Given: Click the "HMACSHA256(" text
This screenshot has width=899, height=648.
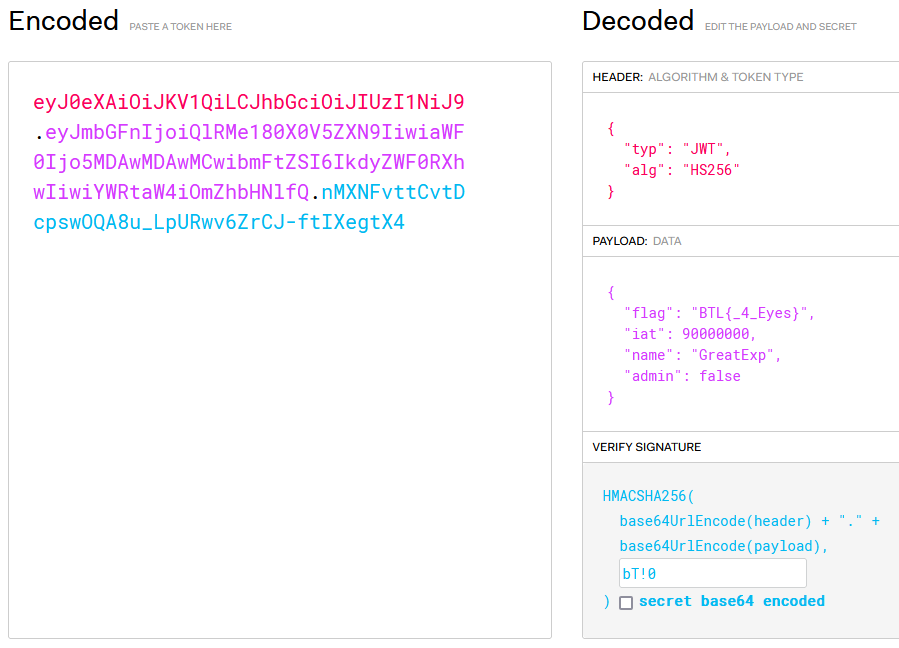Looking at the screenshot, I should [x=648, y=496].
